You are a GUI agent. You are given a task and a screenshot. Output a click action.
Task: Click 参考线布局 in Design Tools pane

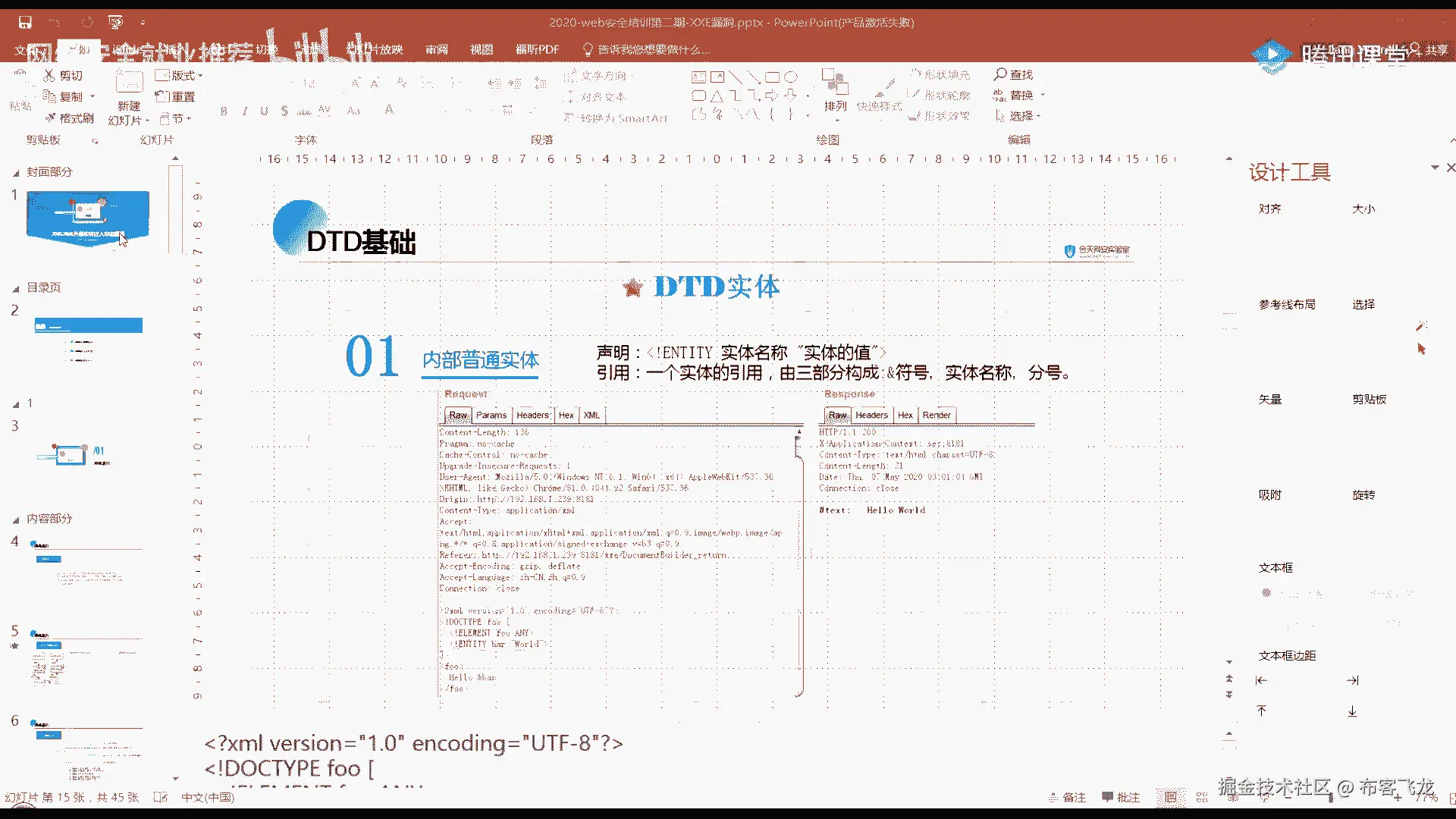point(1287,304)
